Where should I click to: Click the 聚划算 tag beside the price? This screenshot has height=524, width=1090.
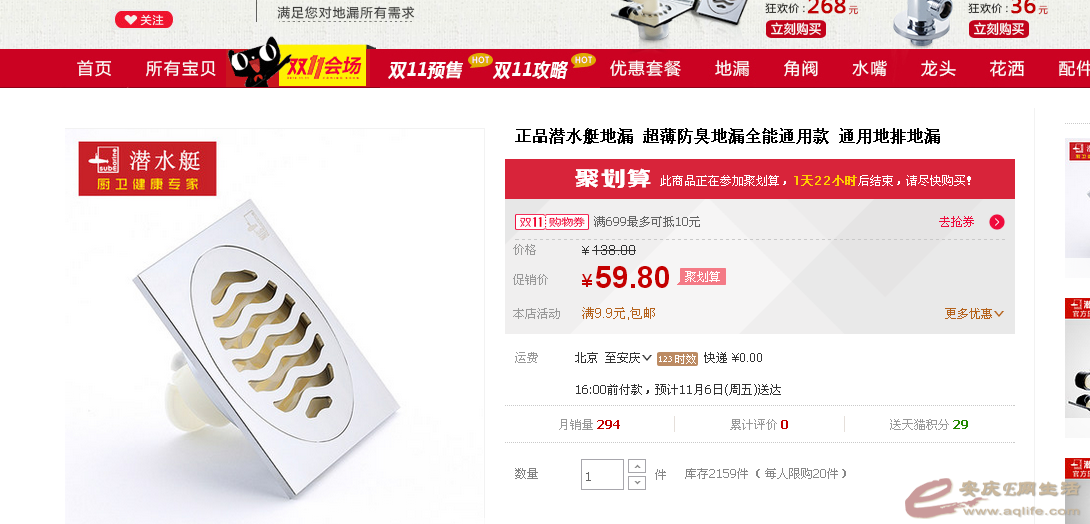click(702, 277)
